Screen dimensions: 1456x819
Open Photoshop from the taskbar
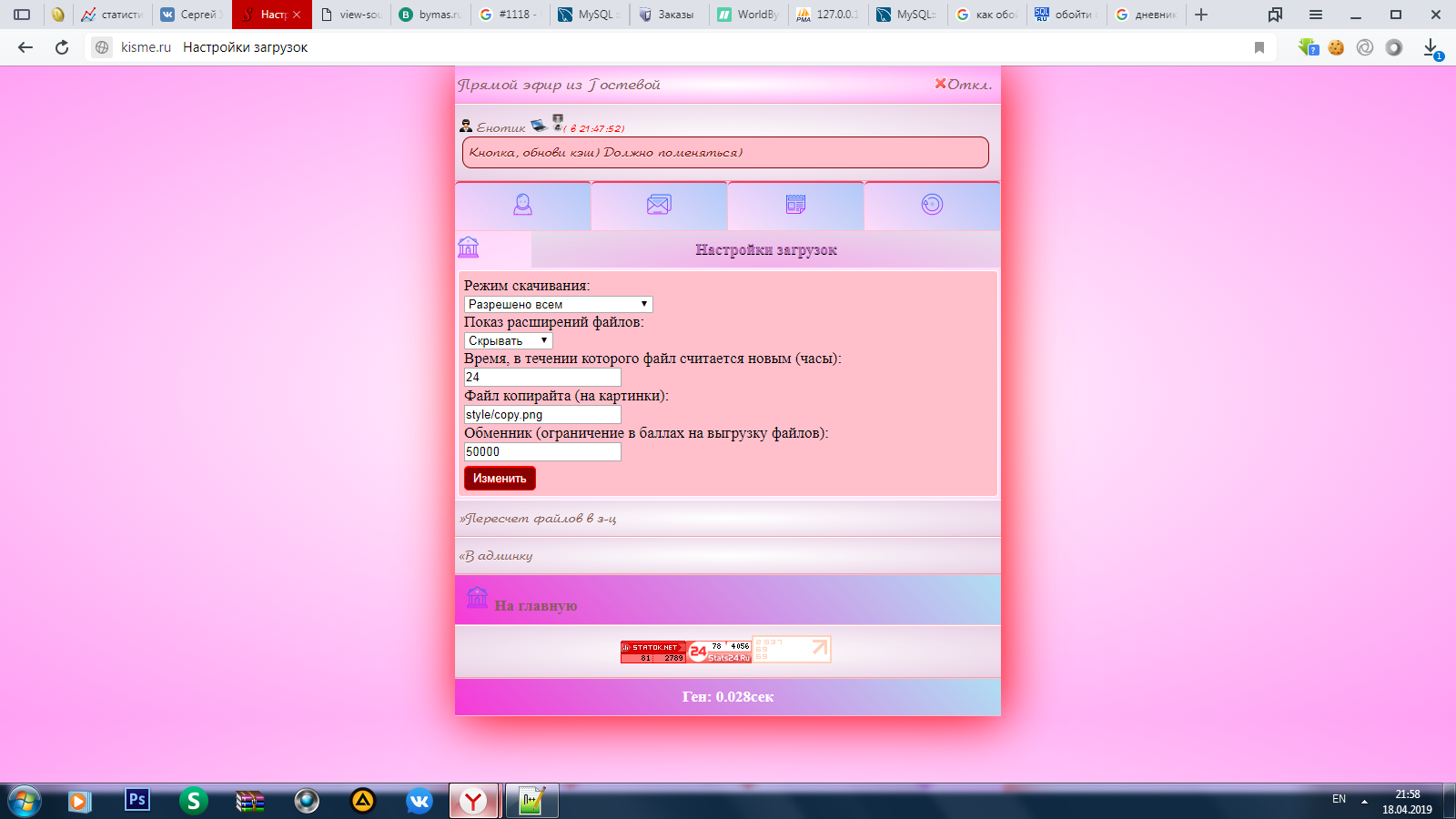(x=136, y=800)
